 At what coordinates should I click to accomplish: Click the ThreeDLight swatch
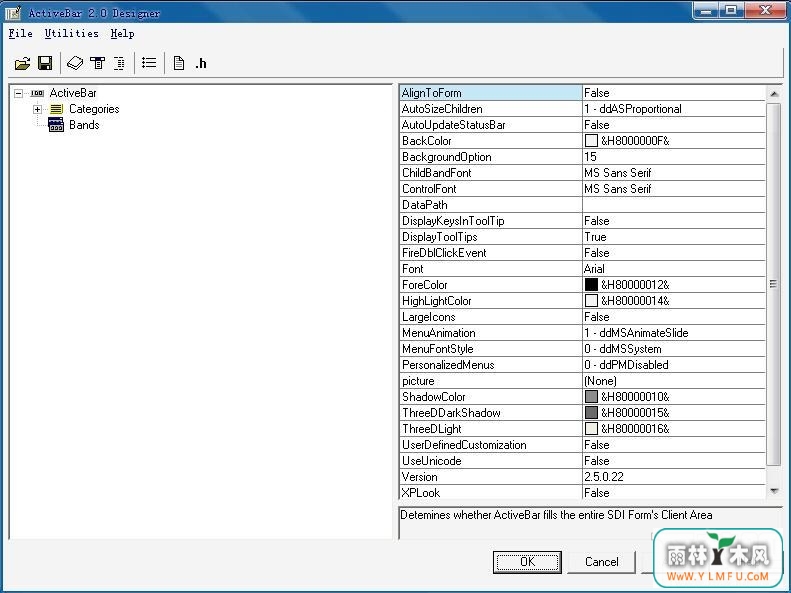(x=591, y=429)
